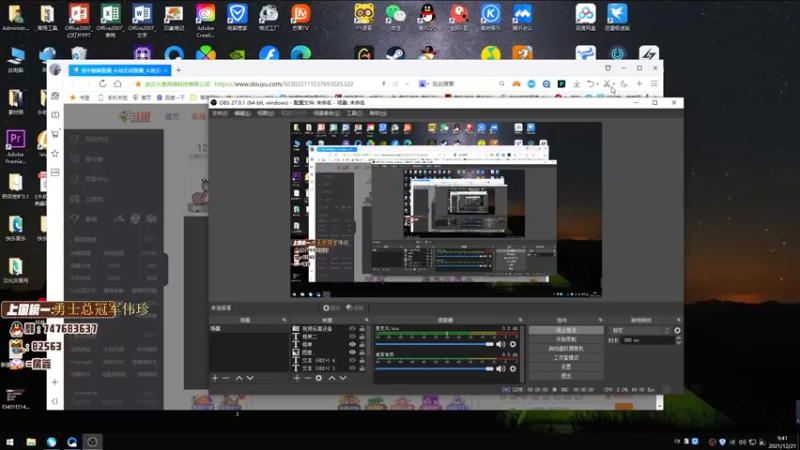This screenshot has height=450, width=800.
Task: Lock the image source row
Action: tap(362, 352)
